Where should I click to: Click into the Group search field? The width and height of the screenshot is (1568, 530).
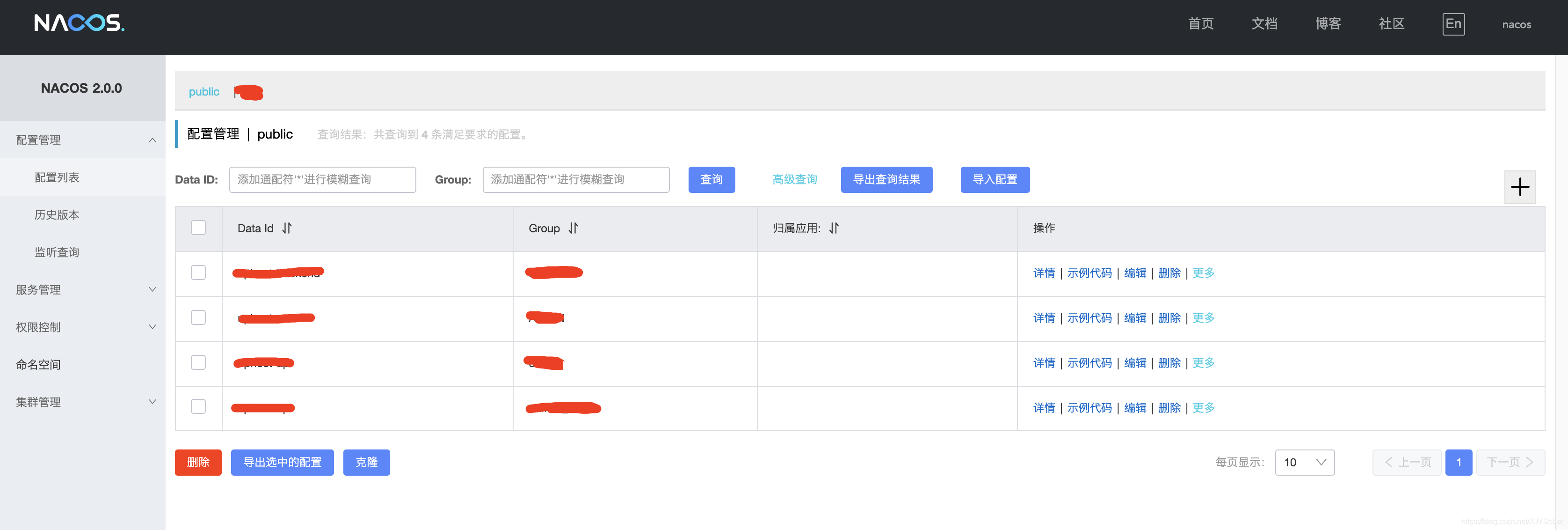click(576, 180)
